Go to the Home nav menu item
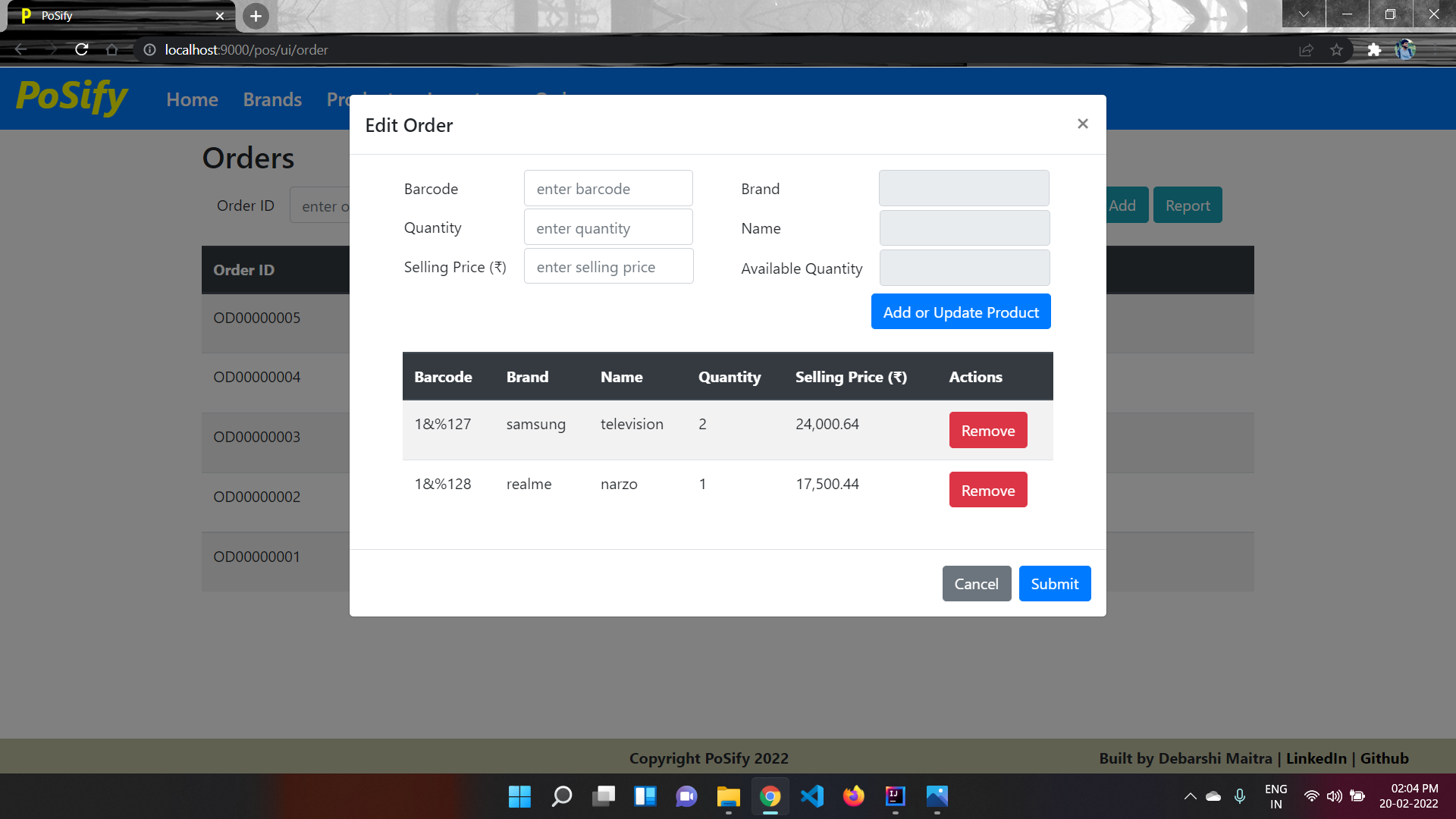The height and width of the screenshot is (819, 1456). coord(192,99)
